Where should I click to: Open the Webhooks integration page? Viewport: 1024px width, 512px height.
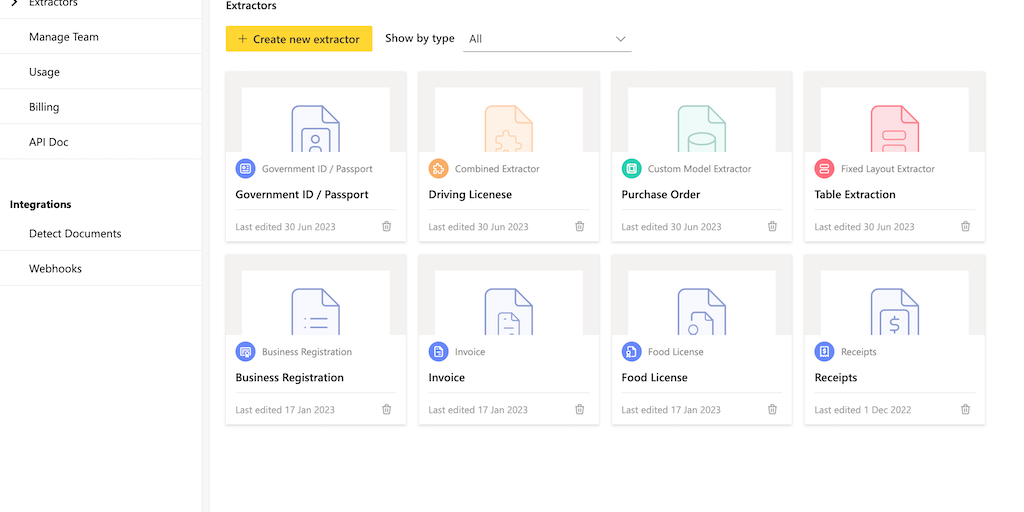(x=55, y=269)
